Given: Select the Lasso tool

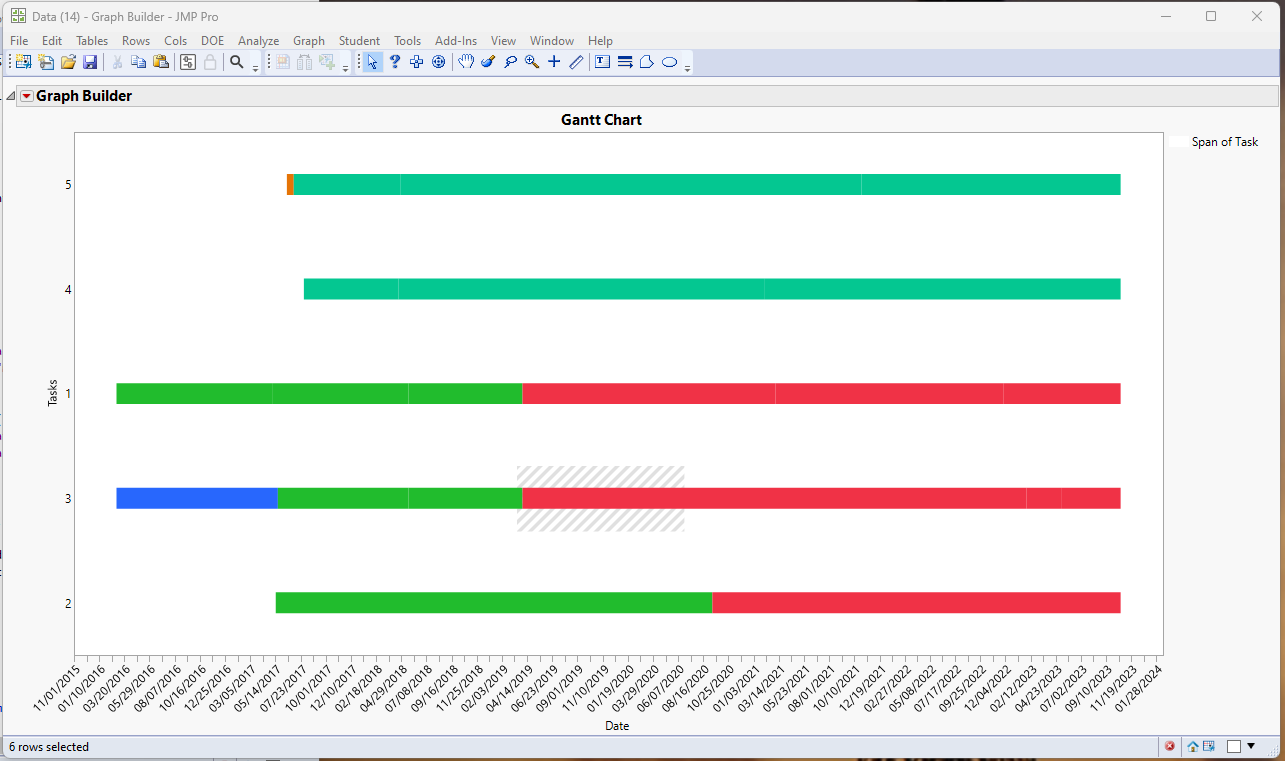Looking at the screenshot, I should click(x=510, y=62).
